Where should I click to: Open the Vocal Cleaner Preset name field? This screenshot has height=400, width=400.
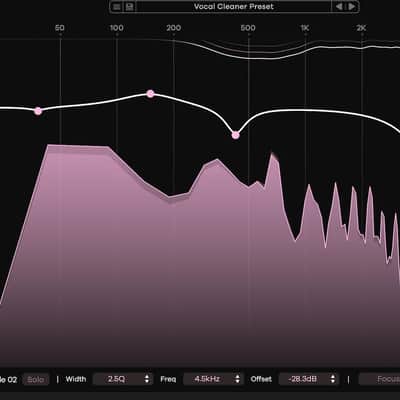tap(234, 7)
